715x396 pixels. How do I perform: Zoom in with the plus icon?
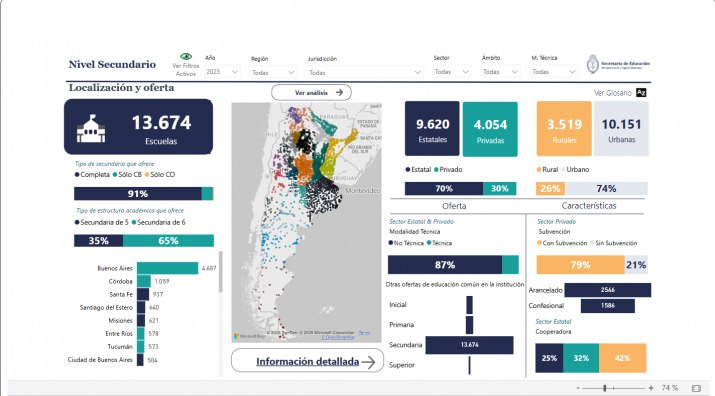point(651,388)
